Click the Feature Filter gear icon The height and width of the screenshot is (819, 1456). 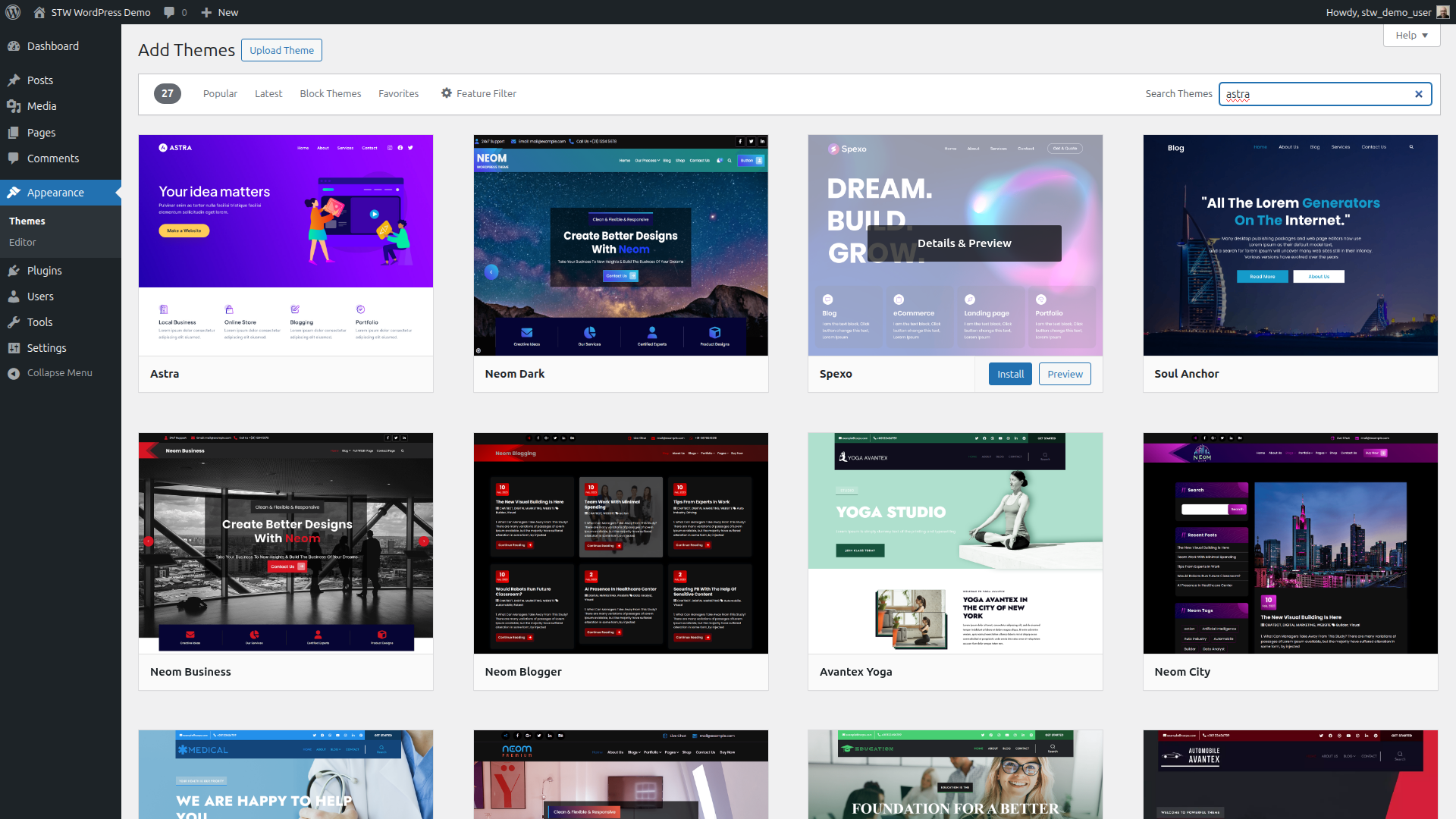(x=447, y=93)
